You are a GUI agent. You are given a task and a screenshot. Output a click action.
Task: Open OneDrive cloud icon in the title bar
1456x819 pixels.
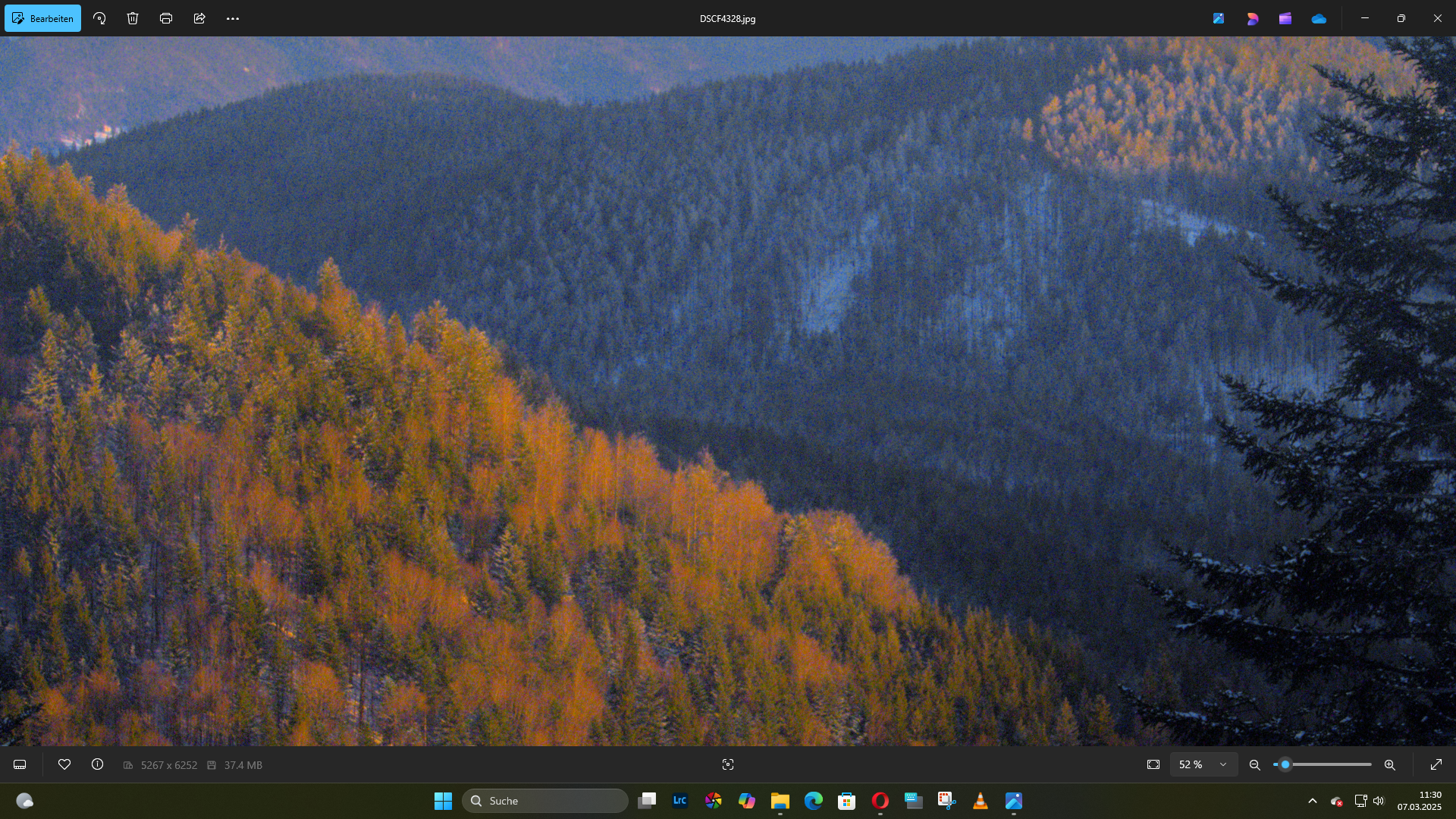(x=1319, y=18)
